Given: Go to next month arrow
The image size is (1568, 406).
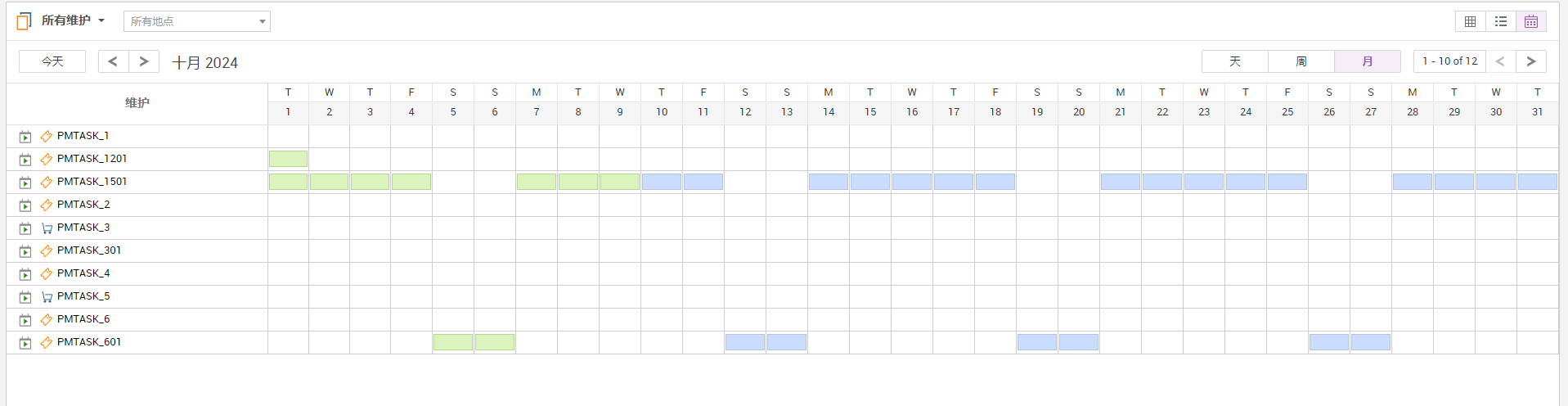Looking at the screenshot, I should (x=144, y=61).
